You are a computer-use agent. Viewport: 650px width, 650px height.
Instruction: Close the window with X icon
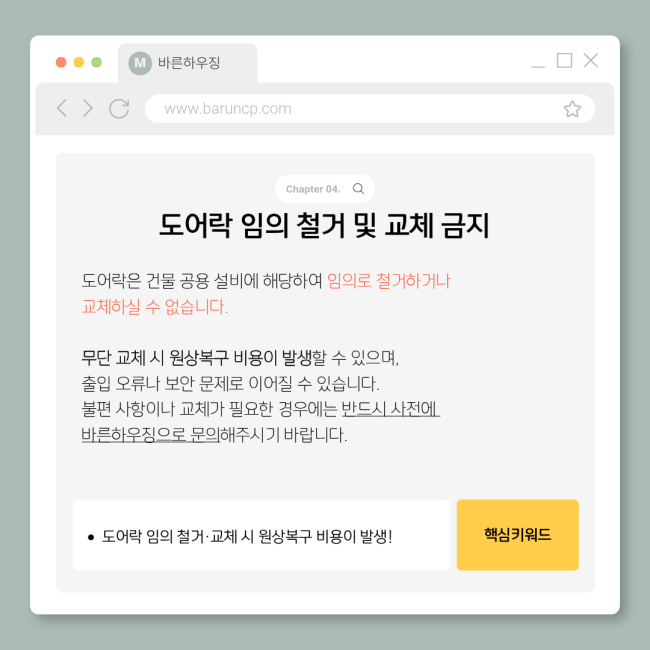(x=591, y=60)
